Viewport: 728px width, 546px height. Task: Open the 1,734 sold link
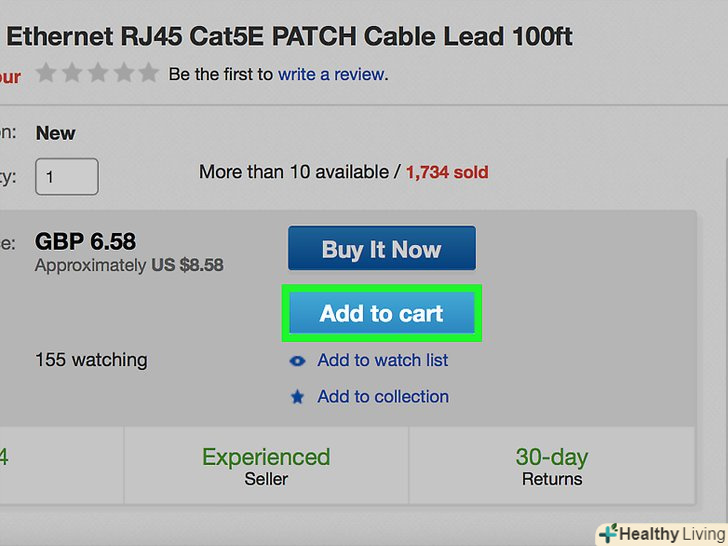pyautogui.click(x=447, y=172)
